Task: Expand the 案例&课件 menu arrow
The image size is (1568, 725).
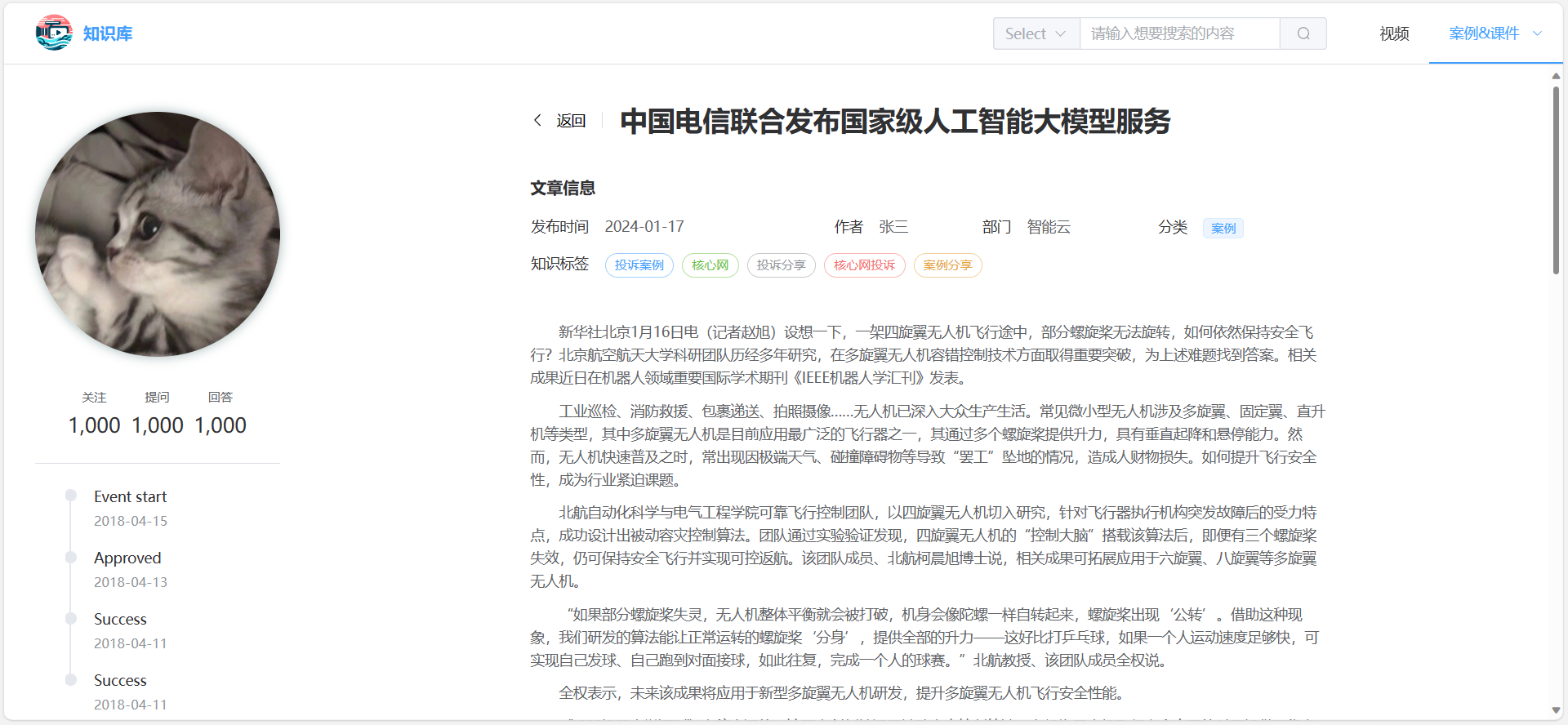Action: coord(1537,33)
